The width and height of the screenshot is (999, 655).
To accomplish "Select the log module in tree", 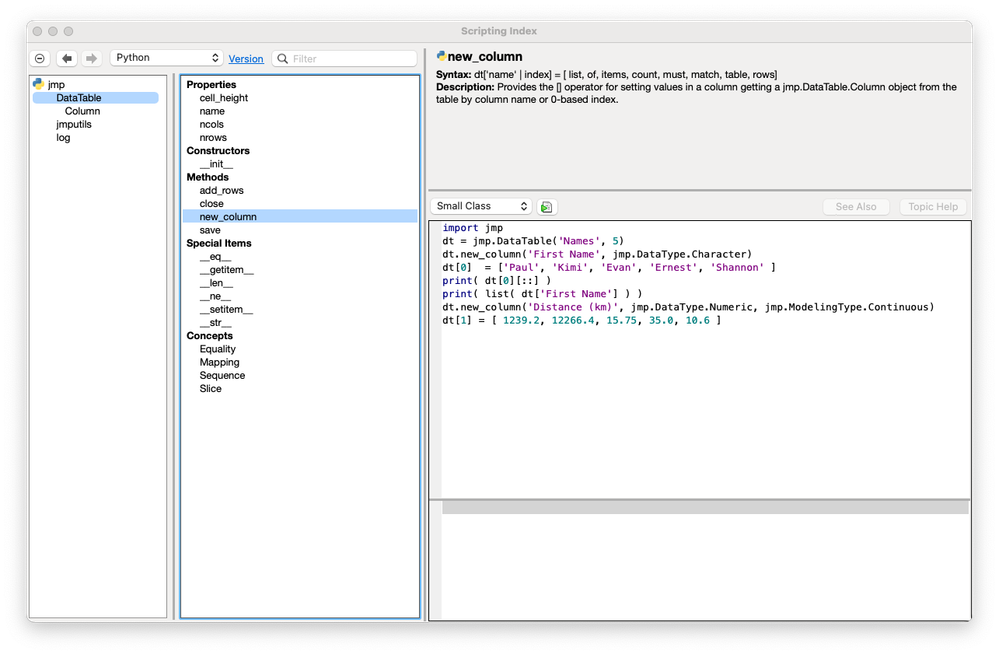I will pos(63,137).
